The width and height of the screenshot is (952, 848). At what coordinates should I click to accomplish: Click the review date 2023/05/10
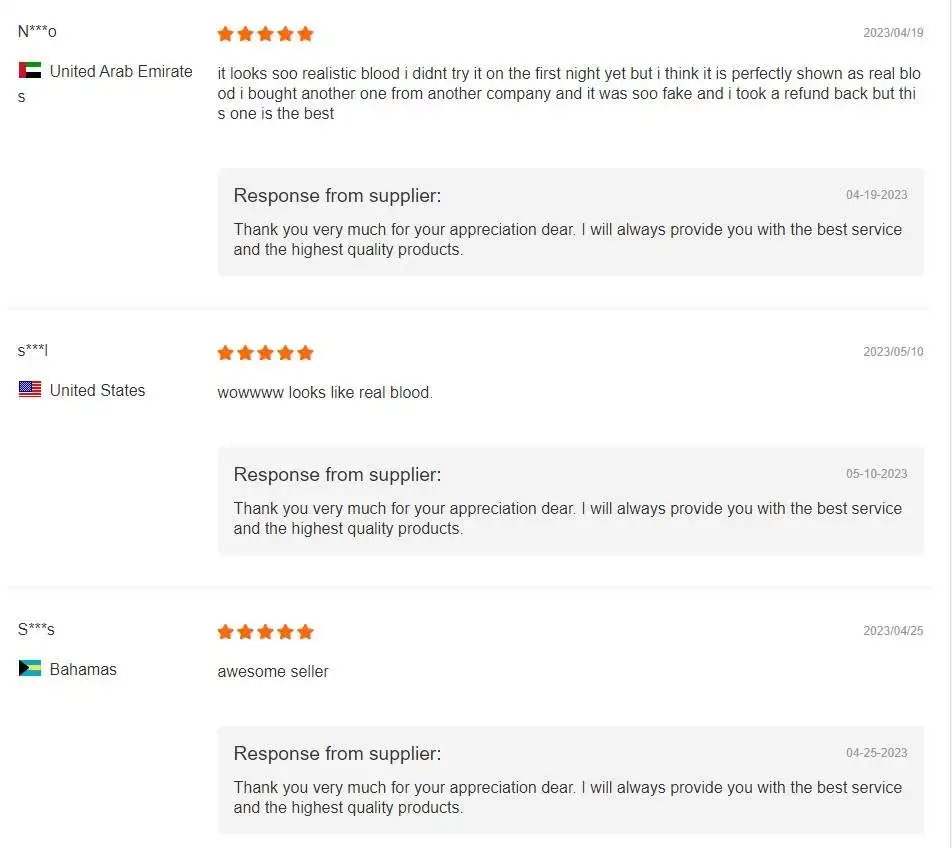pyautogui.click(x=893, y=352)
